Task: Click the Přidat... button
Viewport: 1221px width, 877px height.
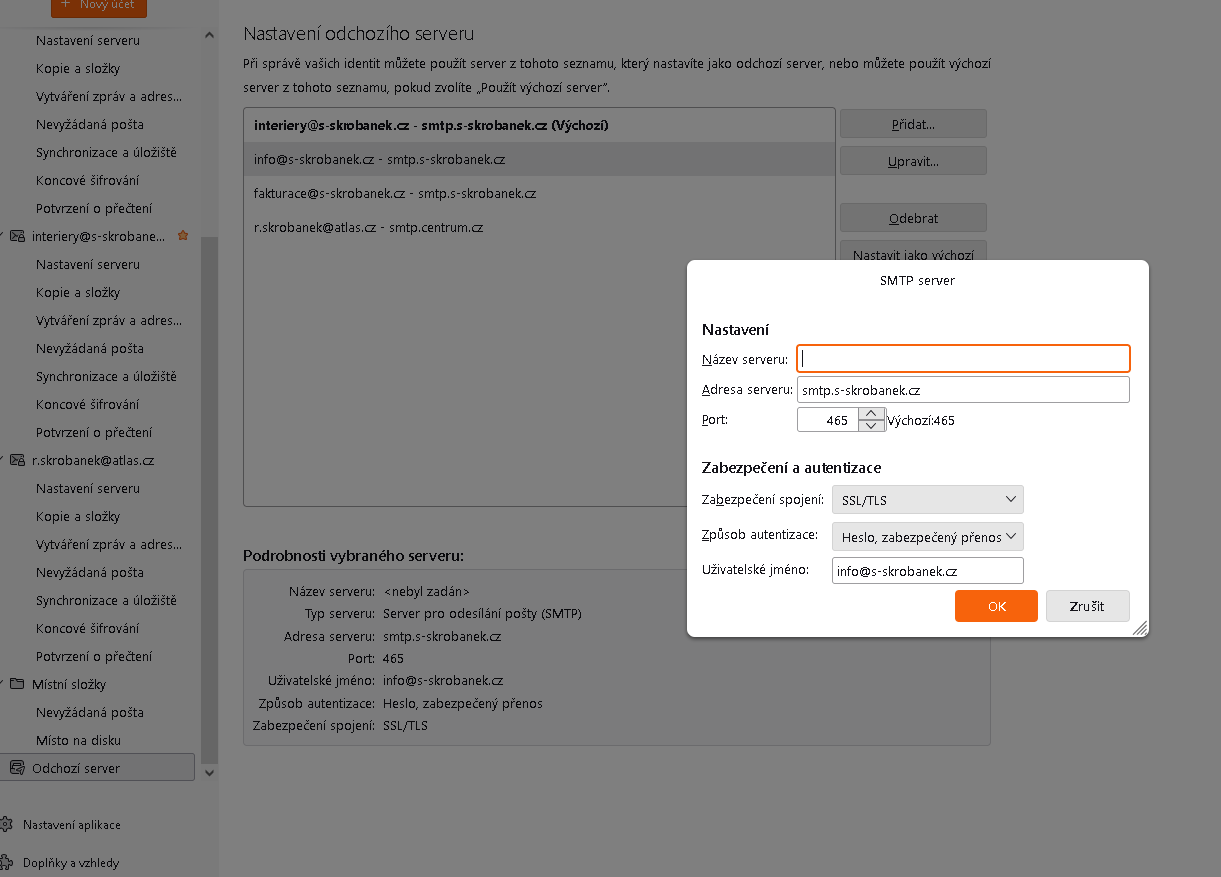Action: tap(913, 124)
